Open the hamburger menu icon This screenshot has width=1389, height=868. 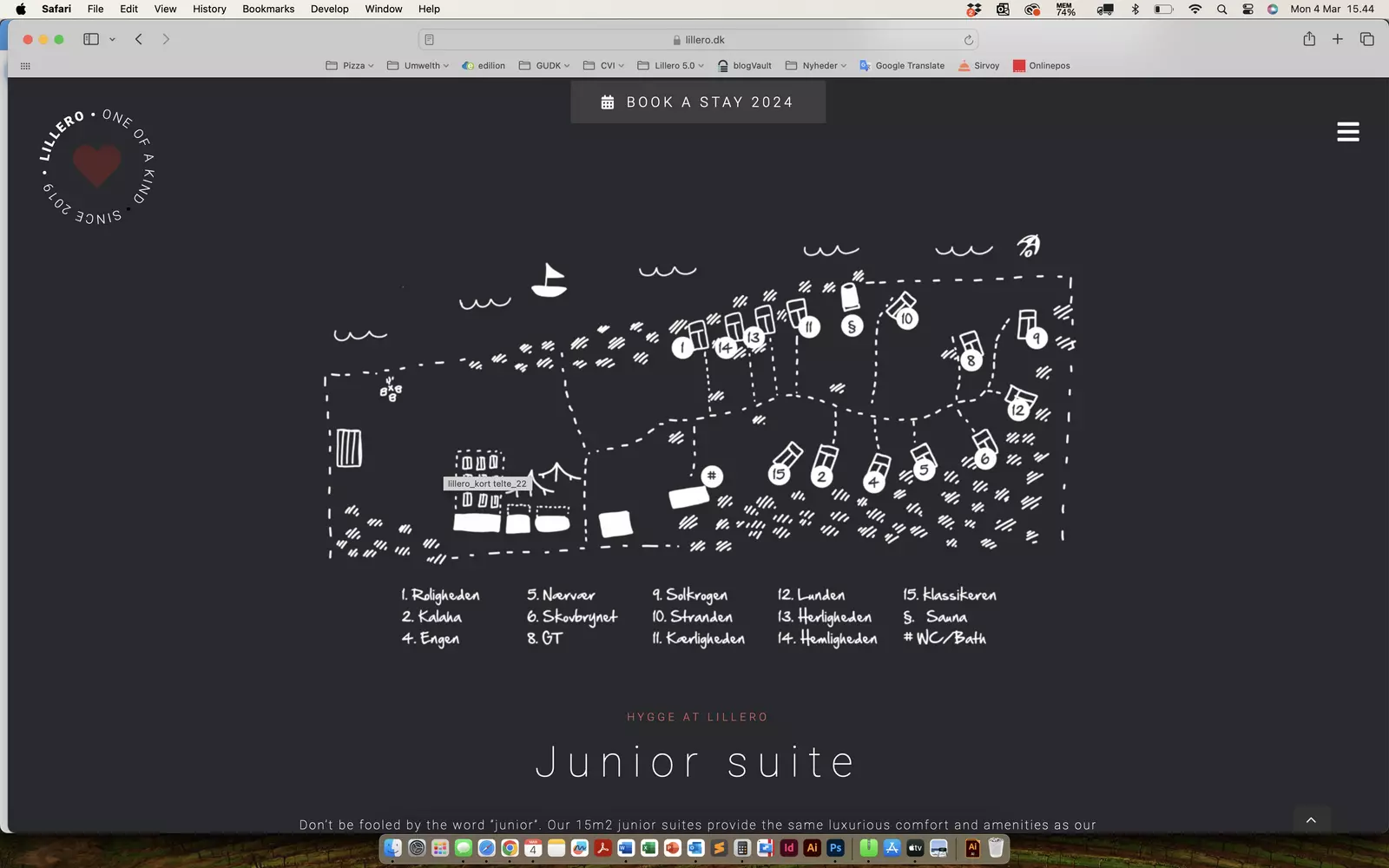pos(1347,132)
